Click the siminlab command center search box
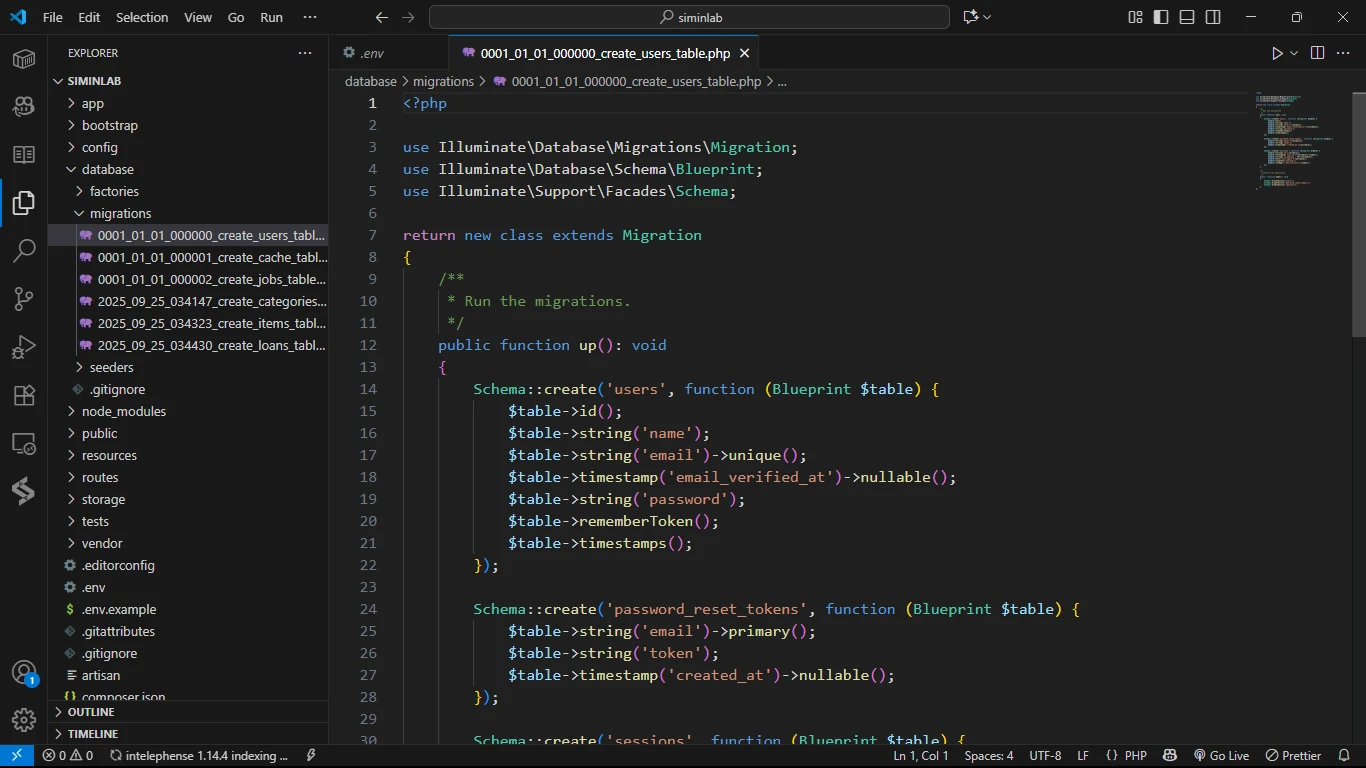Screen dimensions: 1366x768 click(x=689, y=17)
